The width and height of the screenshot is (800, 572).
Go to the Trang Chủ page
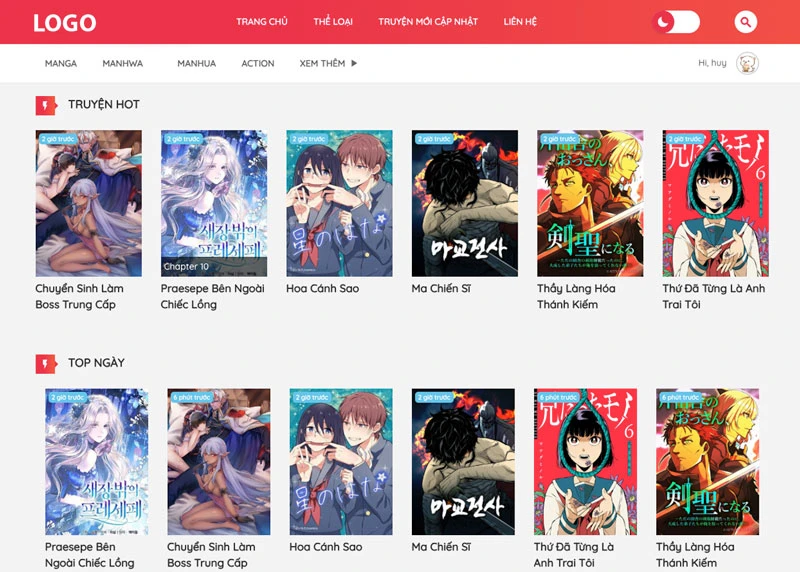pos(262,22)
